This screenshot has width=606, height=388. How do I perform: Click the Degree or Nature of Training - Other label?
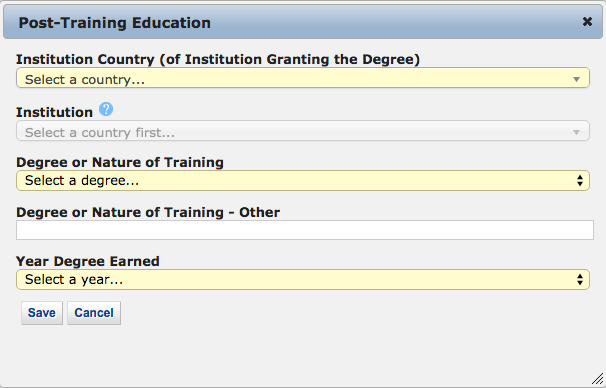pos(148,212)
